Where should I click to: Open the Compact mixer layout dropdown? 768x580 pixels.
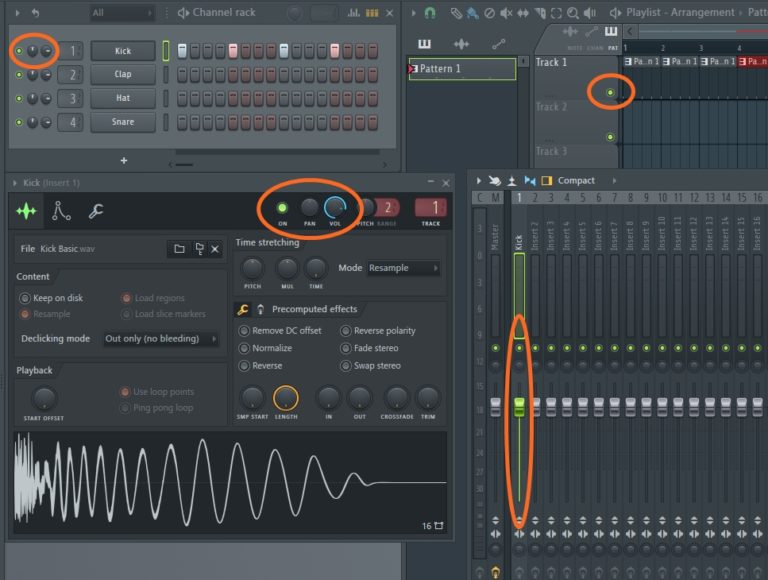pos(576,181)
